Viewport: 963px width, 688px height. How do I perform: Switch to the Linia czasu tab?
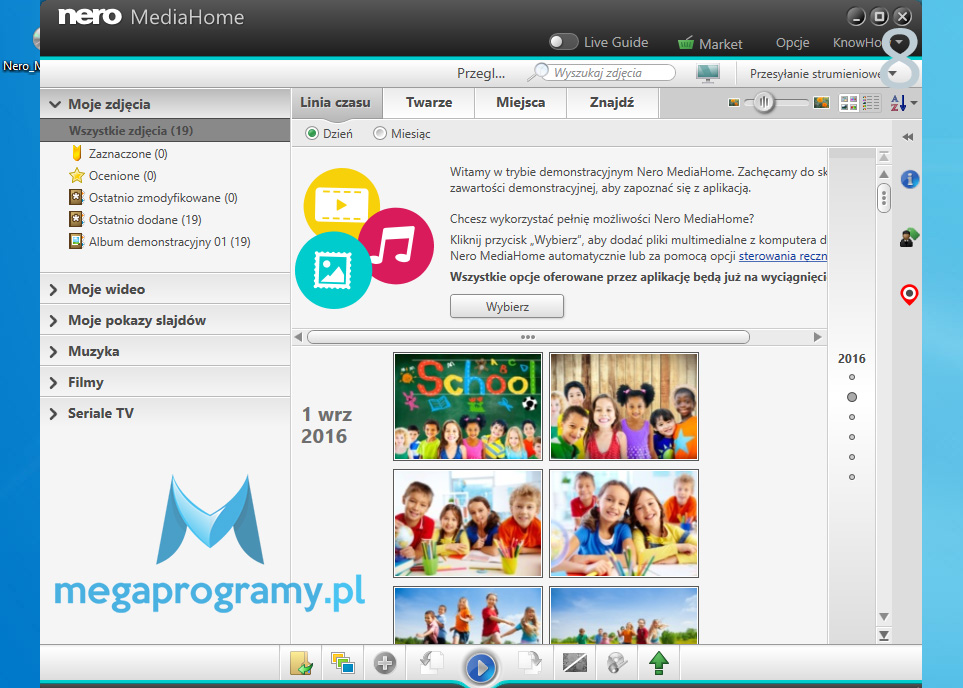335,103
